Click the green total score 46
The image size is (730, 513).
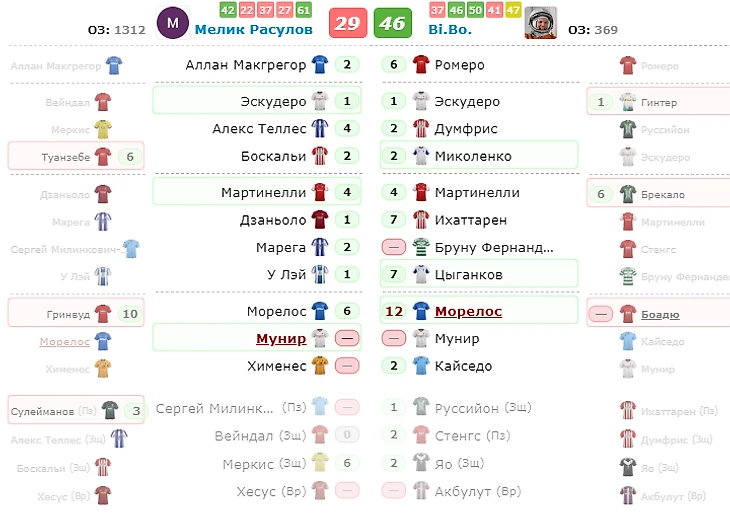[391, 23]
